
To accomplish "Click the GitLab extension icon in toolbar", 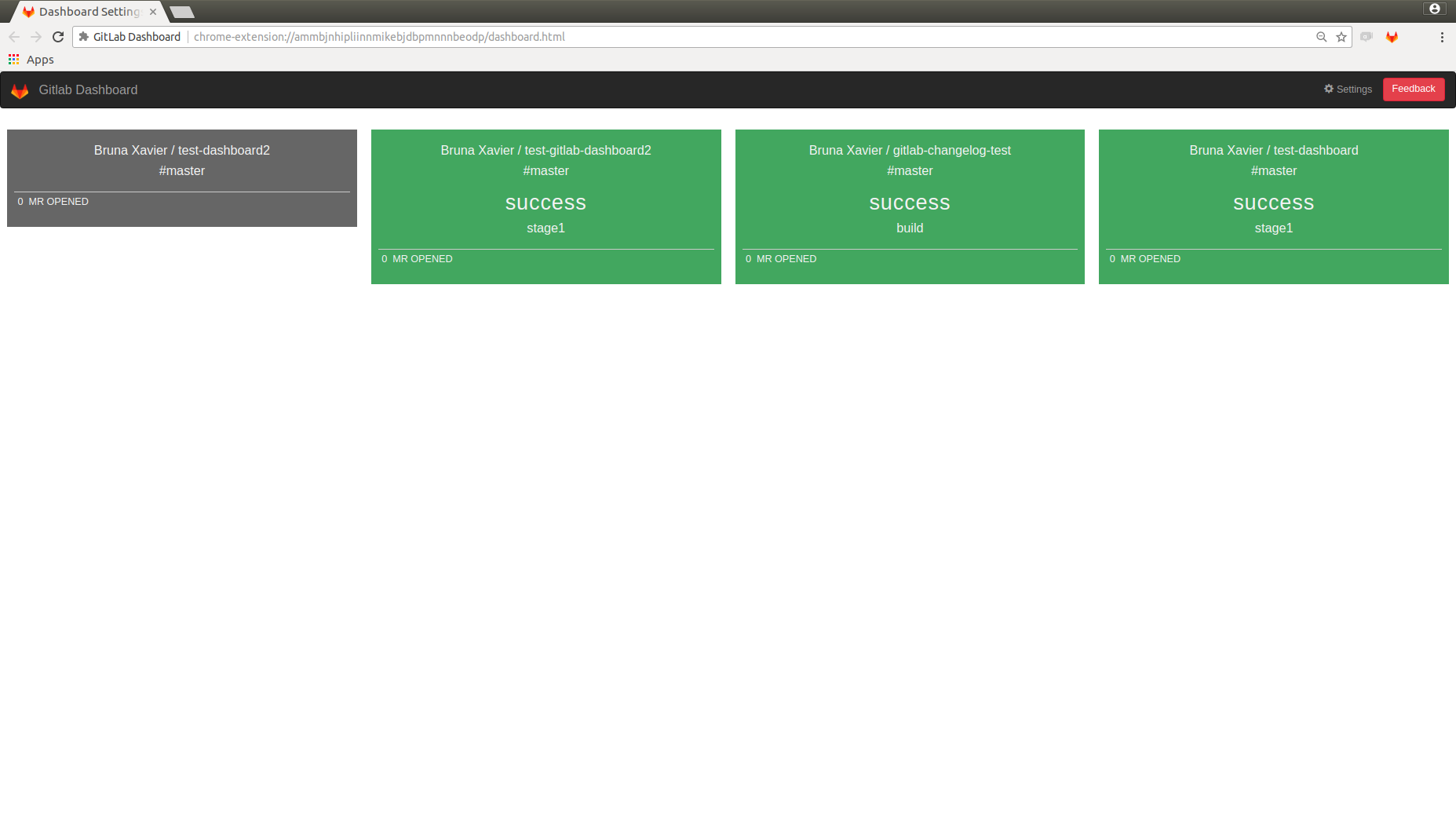I will tap(1392, 37).
